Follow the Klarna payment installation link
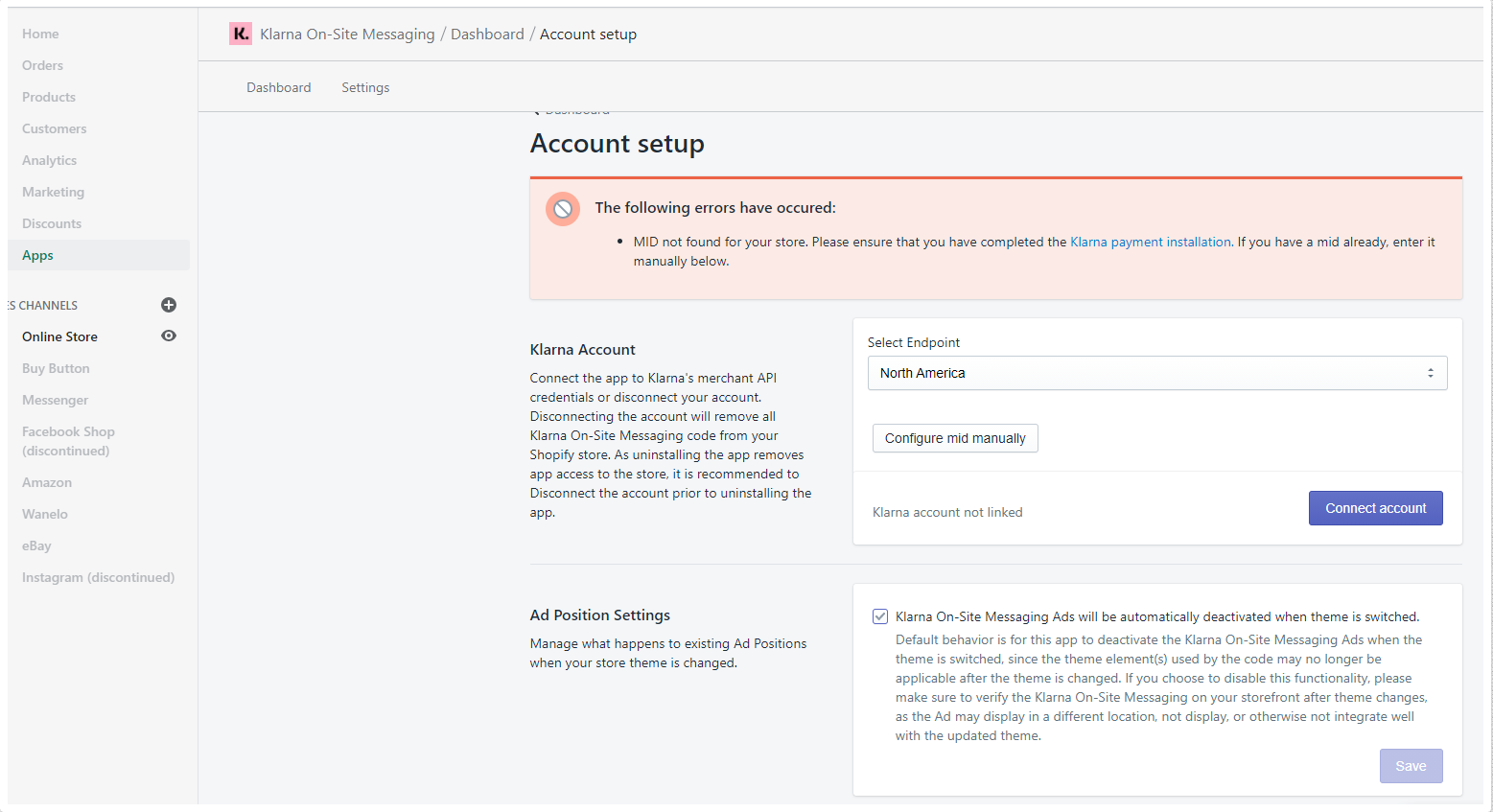1493x812 pixels. 1151,242
